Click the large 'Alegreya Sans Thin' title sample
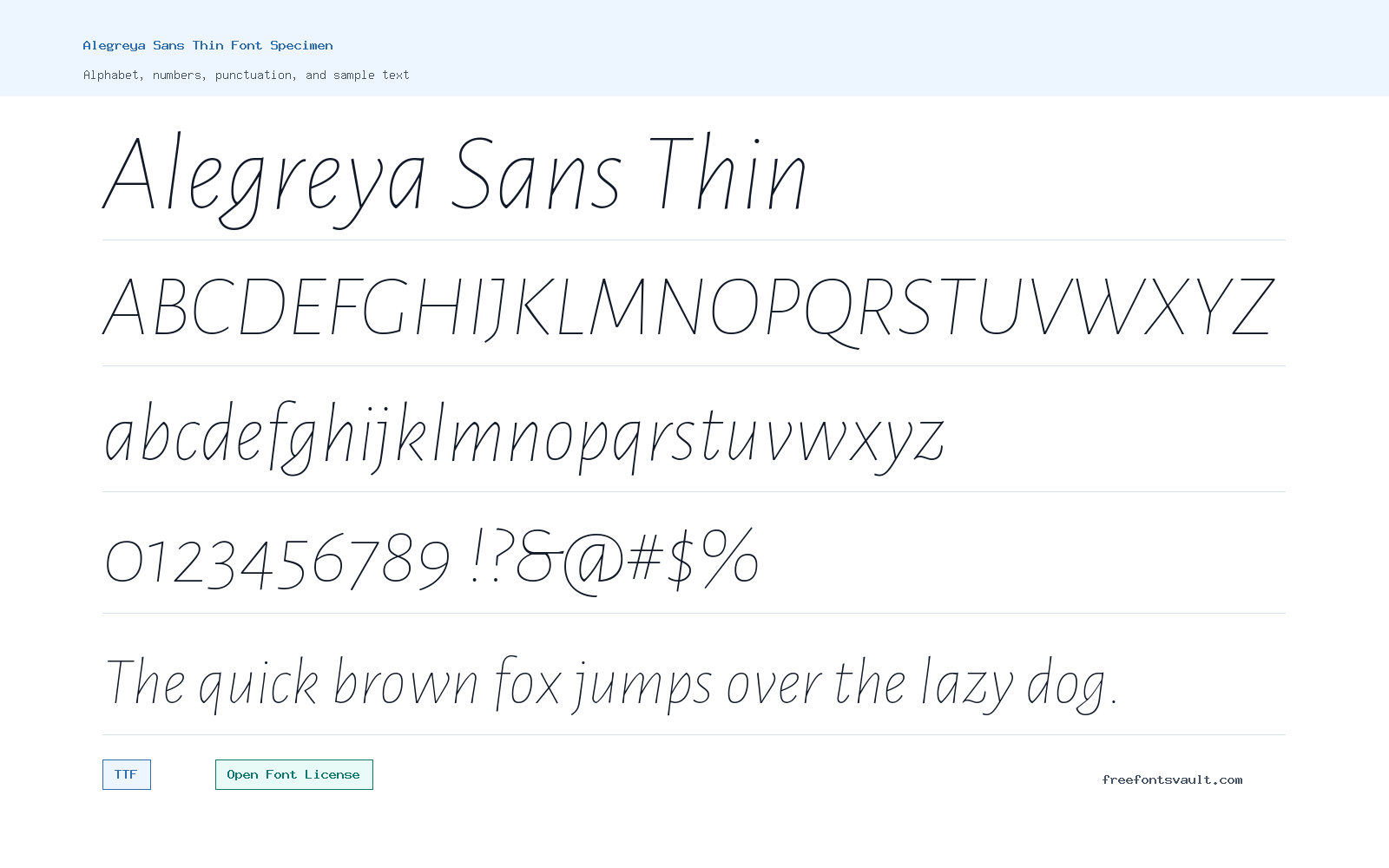The image size is (1389, 868). 456,179
